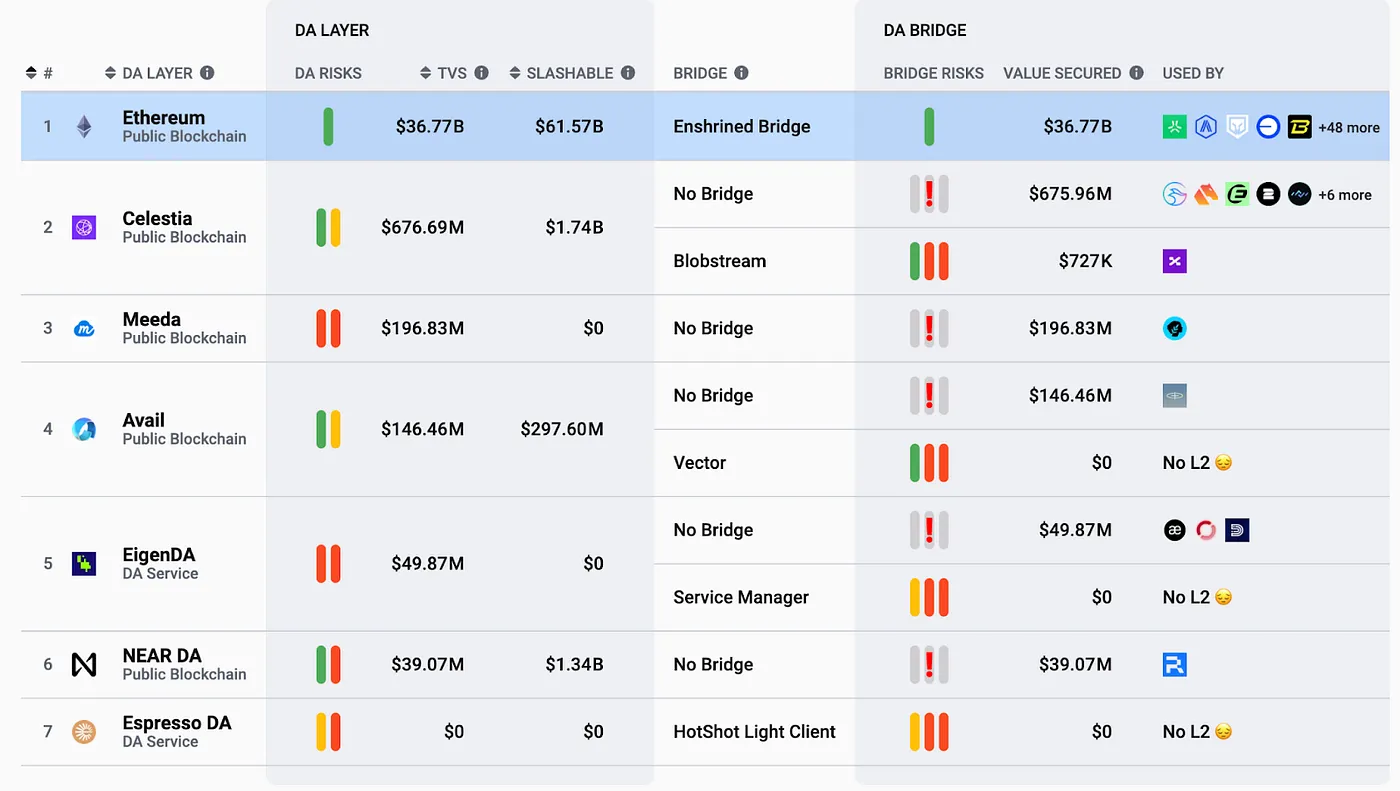This screenshot has height=791, width=1400.
Task: Click the EigenDA logo icon
Action: (84, 564)
